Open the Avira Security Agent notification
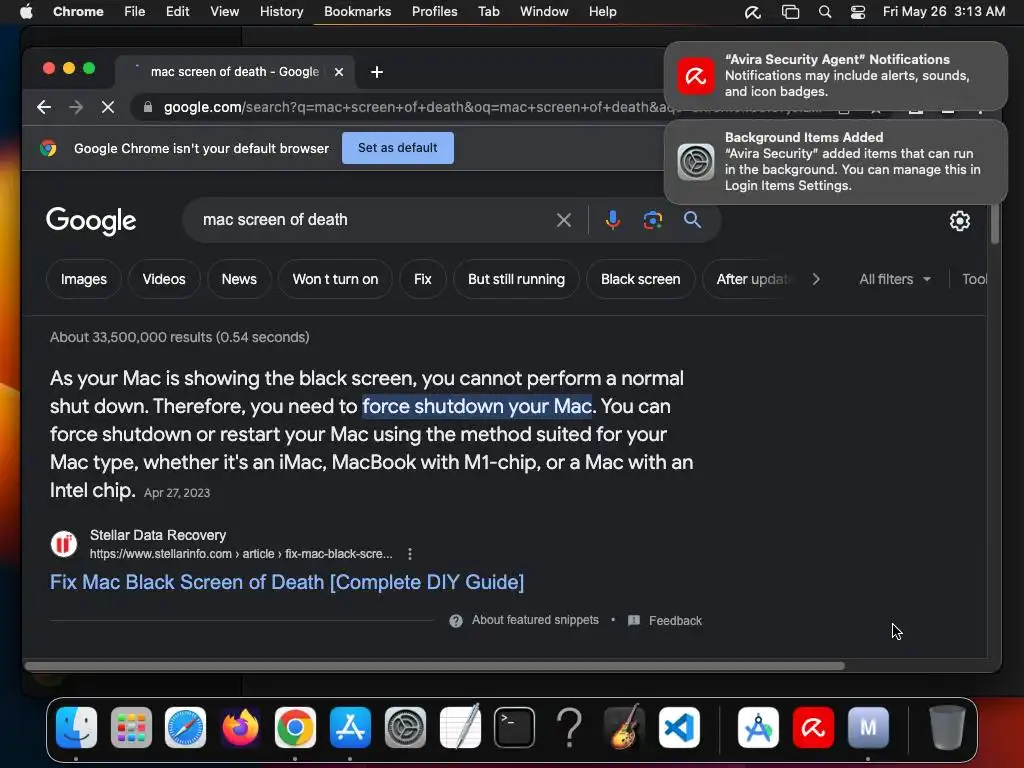The image size is (1024, 768). tap(836, 76)
